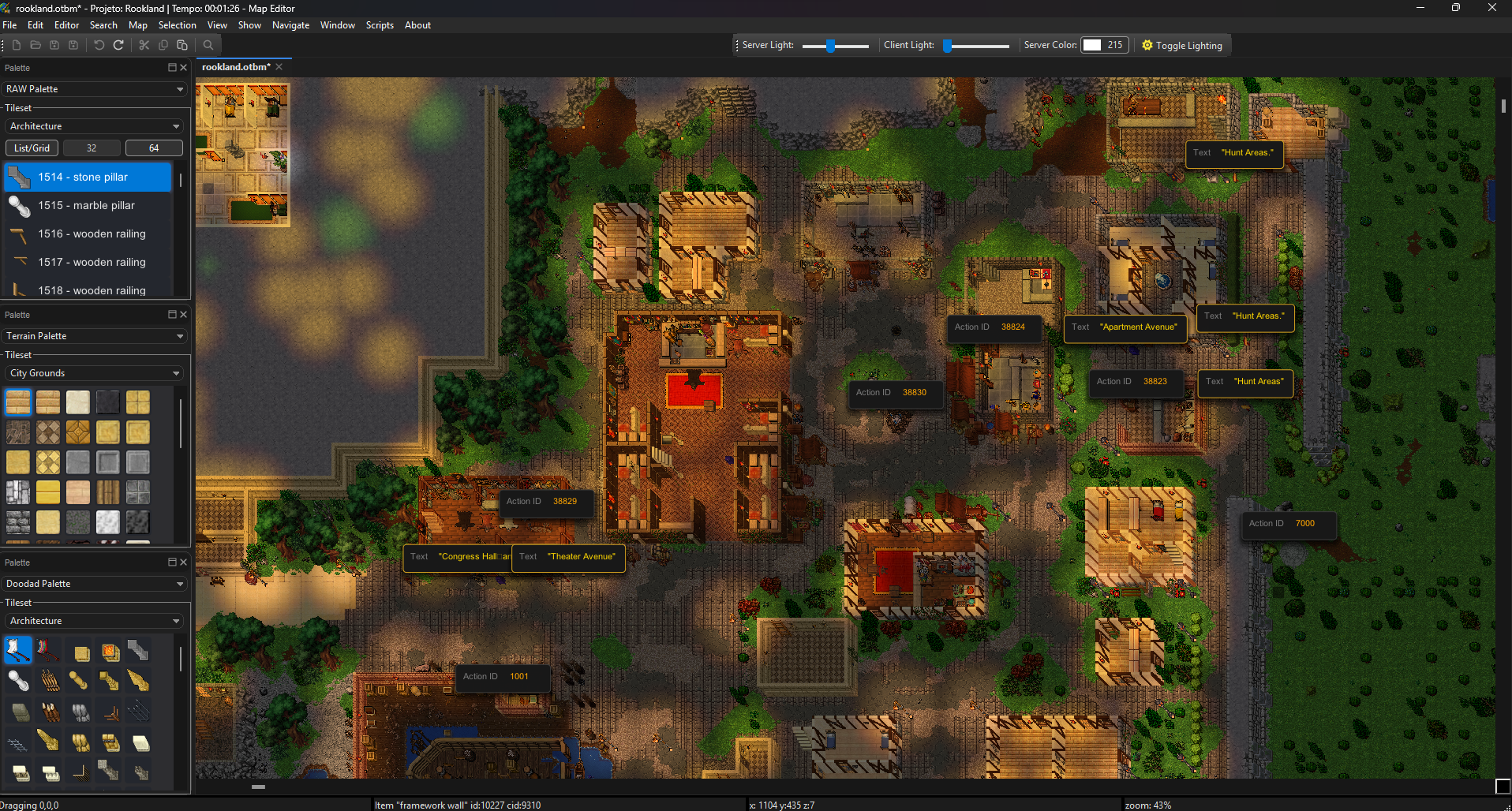
Task: Select 1516 wooden railing list entry
Action: [88, 234]
